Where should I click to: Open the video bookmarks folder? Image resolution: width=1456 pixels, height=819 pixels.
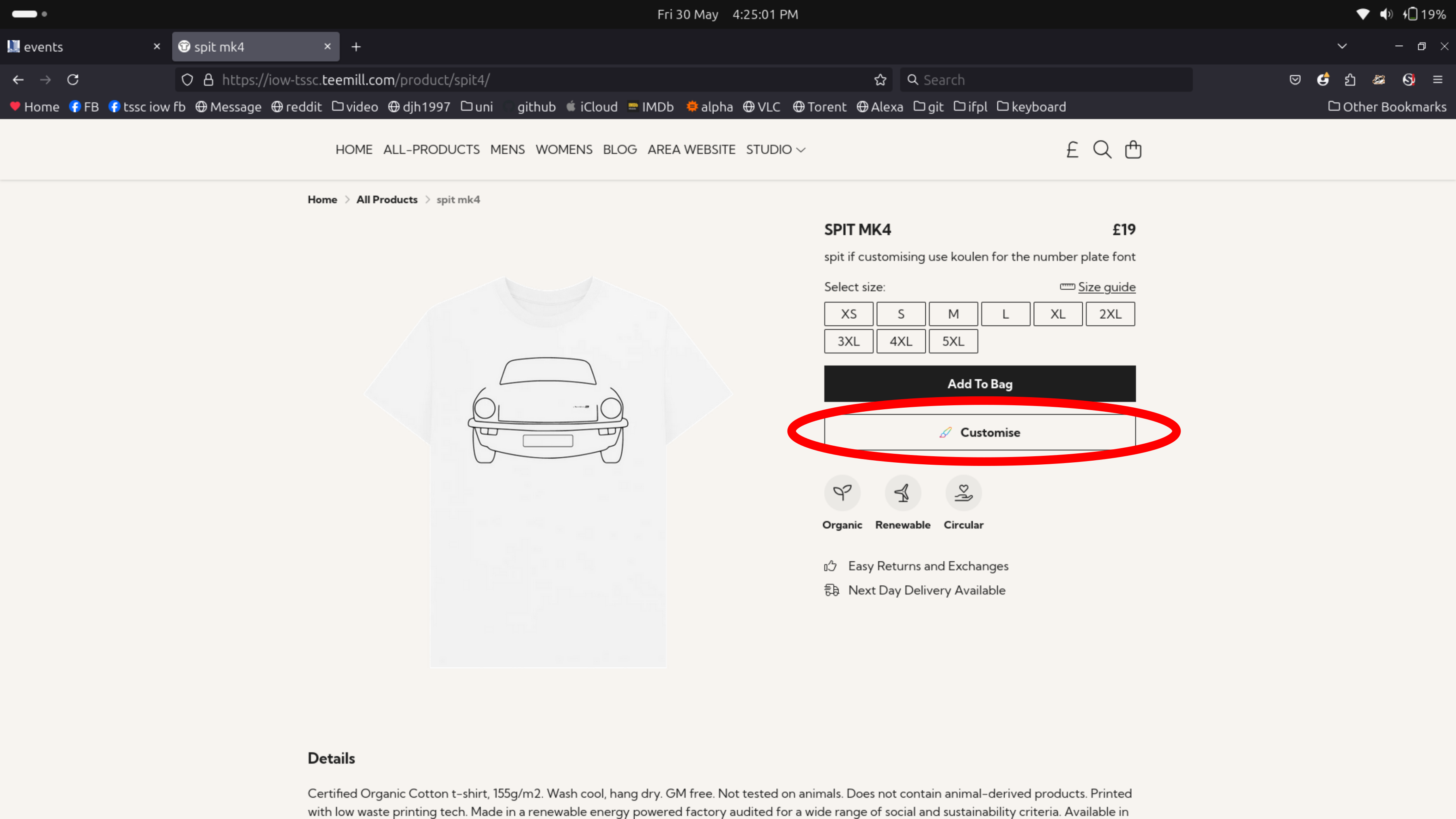click(x=355, y=107)
